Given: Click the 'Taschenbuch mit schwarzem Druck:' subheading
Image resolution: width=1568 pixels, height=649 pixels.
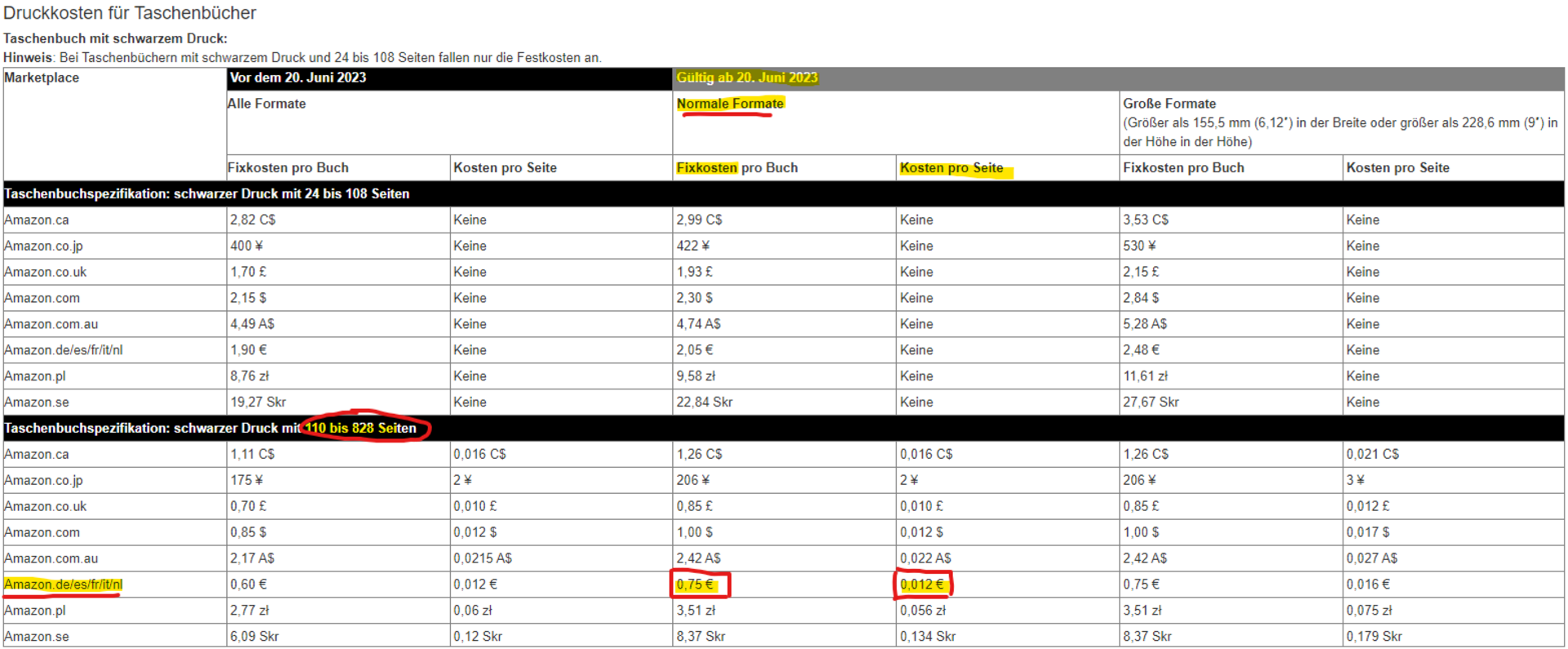Looking at the screenshot, I should (115, 38).
